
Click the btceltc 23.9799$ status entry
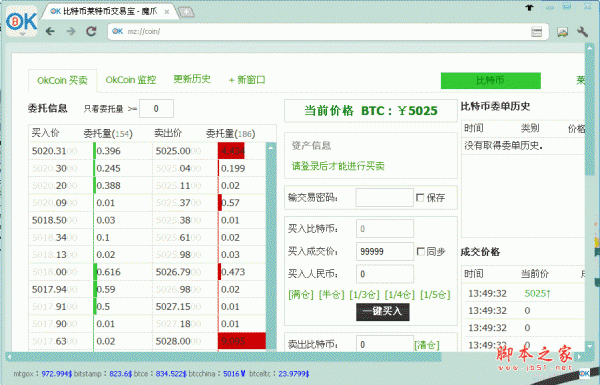click(x=279, y=374)
